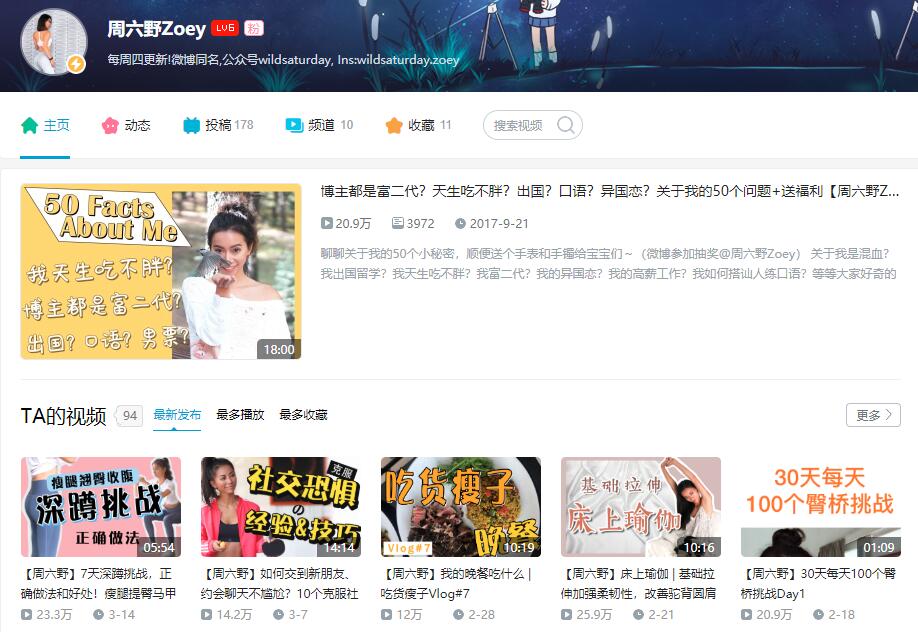Viewport: 918px width, 632px height.
Task: Click the search magnifier icon
Action: 566,125
